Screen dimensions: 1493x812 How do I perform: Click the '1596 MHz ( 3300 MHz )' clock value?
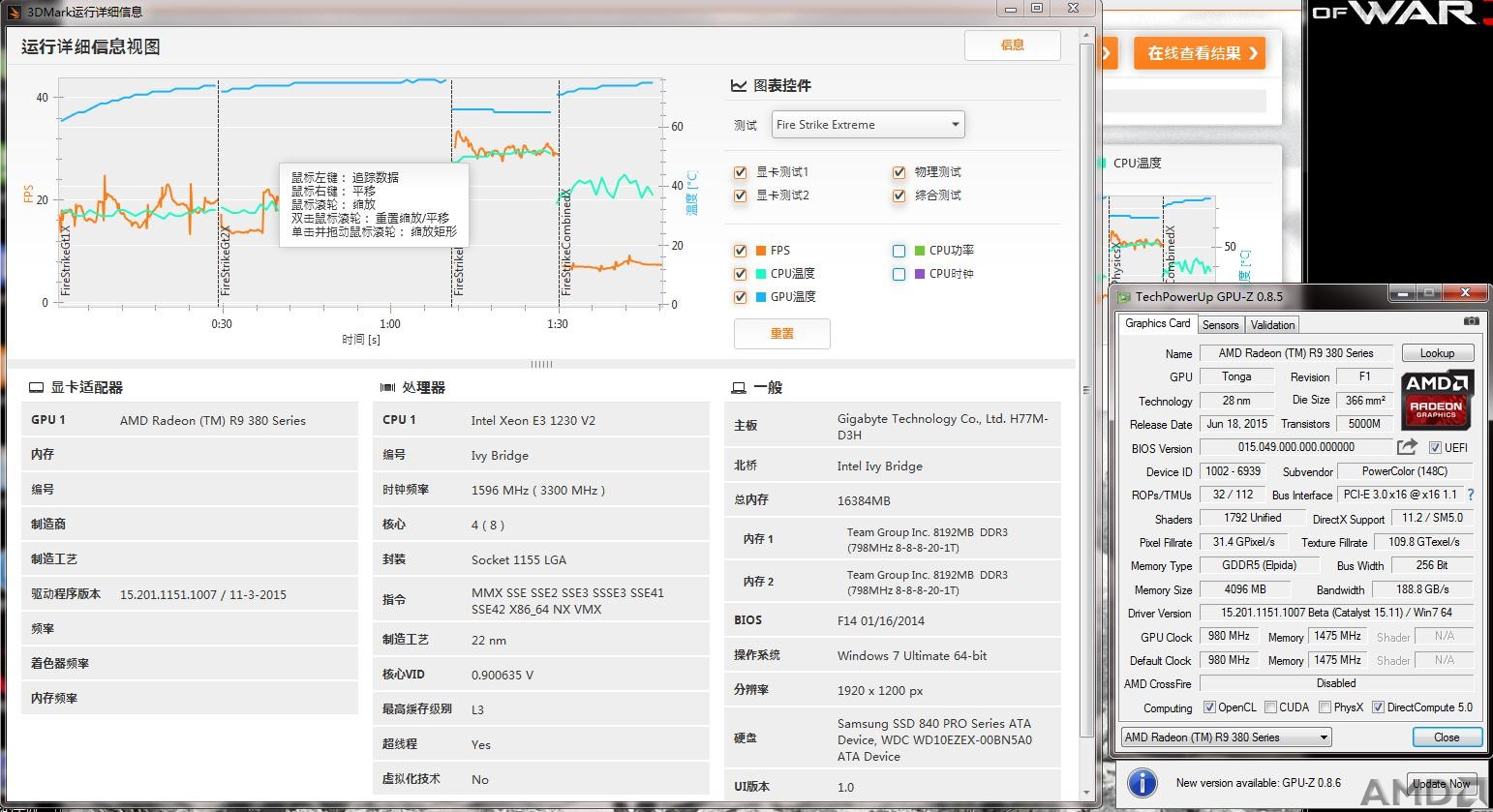coord(538,490)
